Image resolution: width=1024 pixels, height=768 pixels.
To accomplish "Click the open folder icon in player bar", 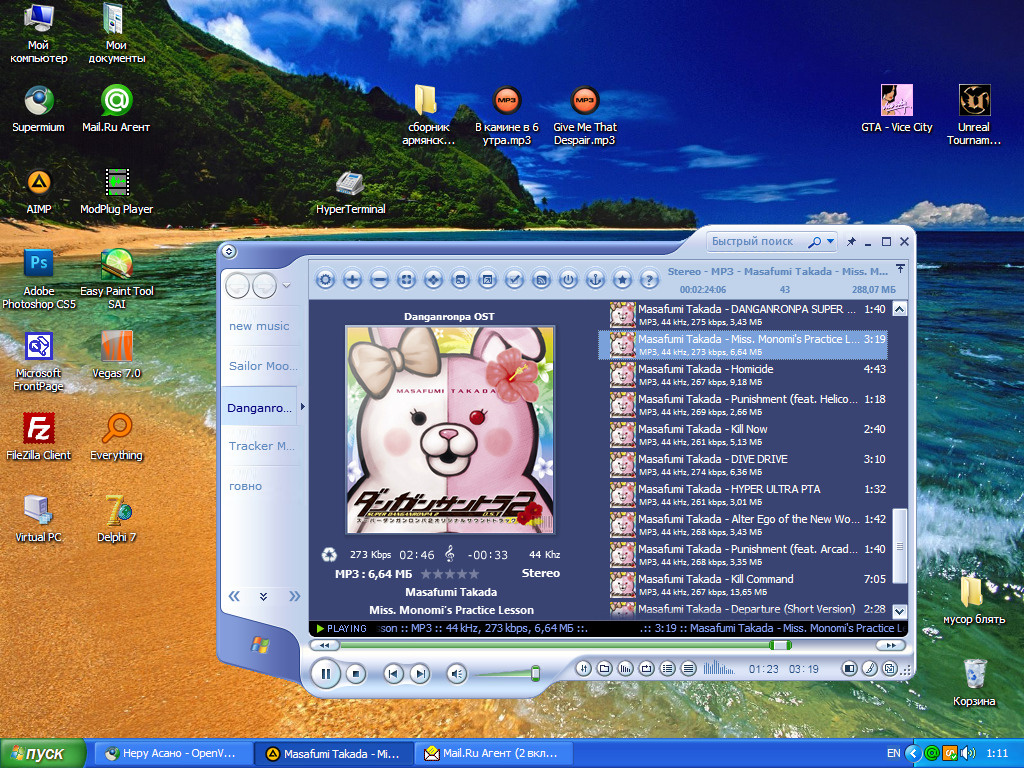I will coord(605,668).
